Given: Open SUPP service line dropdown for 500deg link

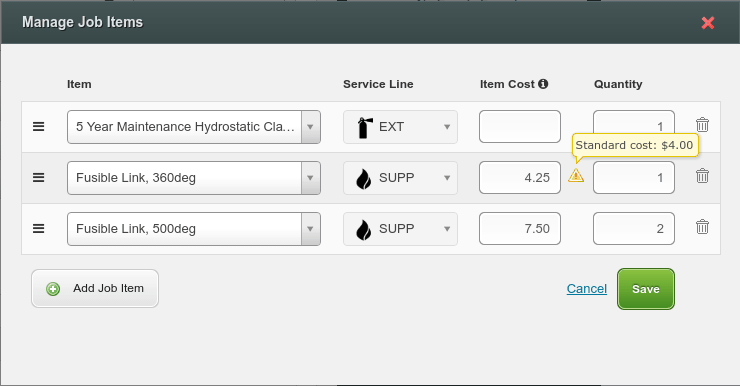Looking at the screenshot, I should point(400,229).
